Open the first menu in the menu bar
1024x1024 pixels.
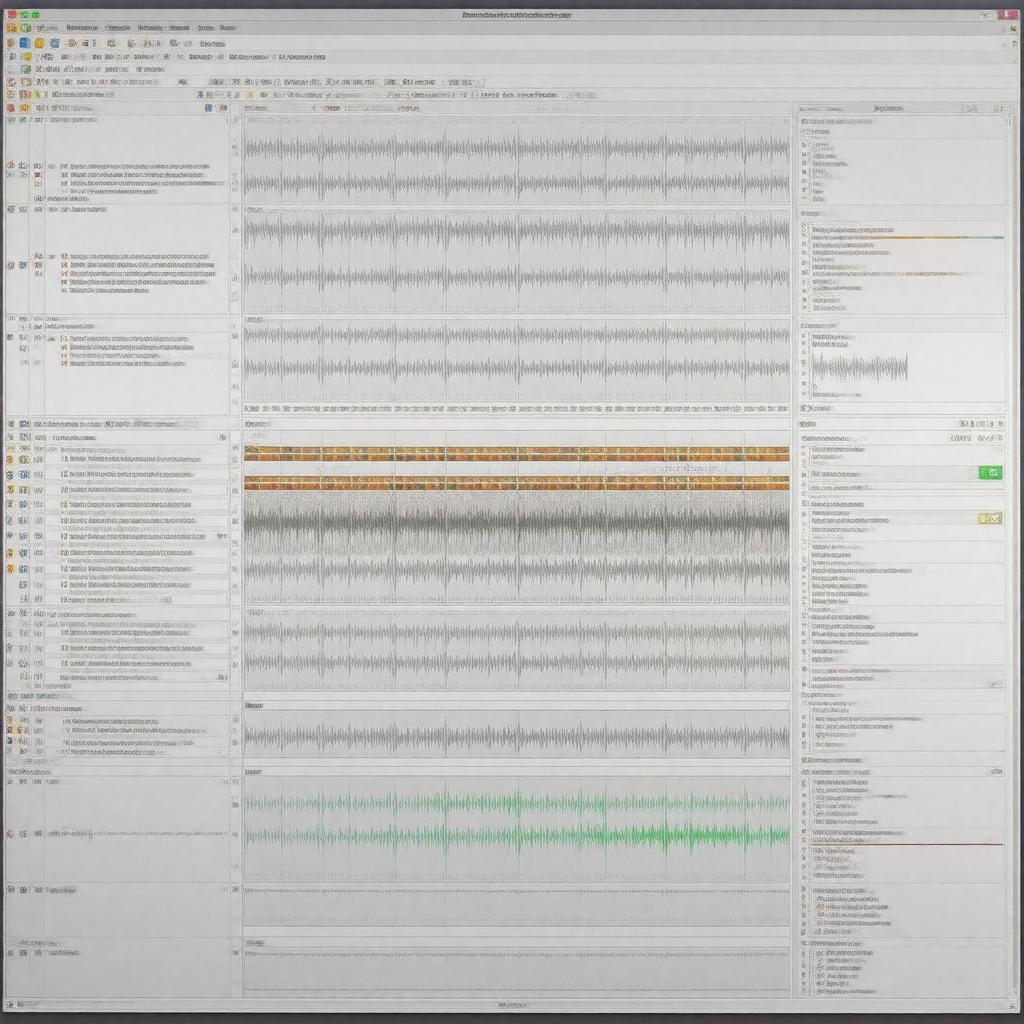click(x=77, y=29)
